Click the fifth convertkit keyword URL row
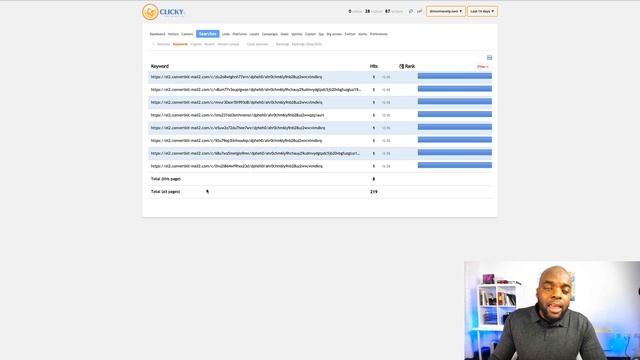The width and height of the screenshot is (640, 360). pos(238,128)
